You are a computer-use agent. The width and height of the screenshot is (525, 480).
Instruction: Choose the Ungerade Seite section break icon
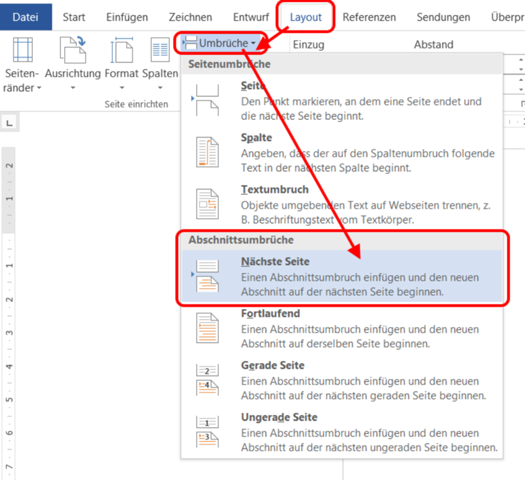click(x=207, y=432)
